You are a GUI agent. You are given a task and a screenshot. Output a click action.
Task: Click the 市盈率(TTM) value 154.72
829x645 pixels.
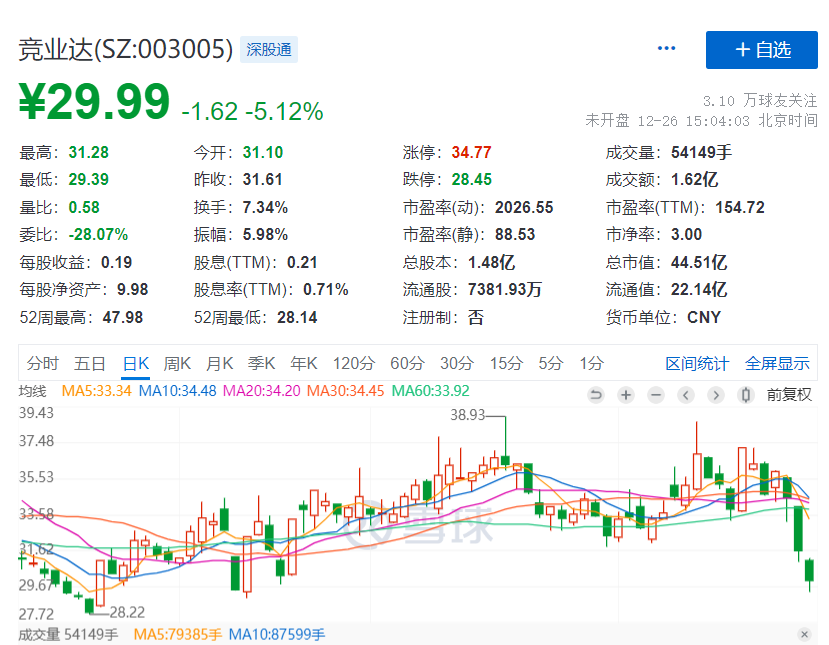coord(740,207)
